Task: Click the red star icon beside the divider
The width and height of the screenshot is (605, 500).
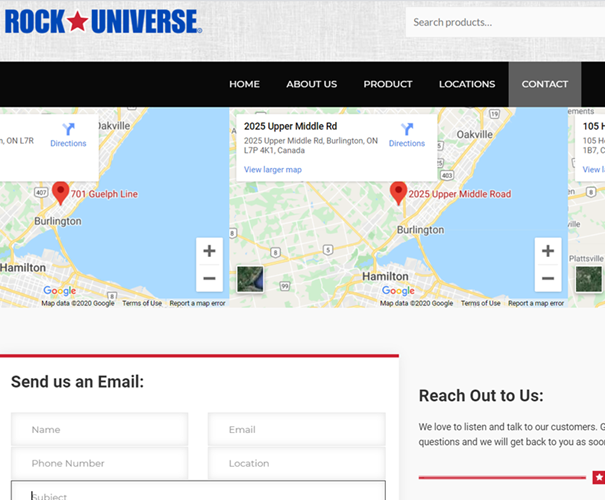Action: tap(599, 478)
